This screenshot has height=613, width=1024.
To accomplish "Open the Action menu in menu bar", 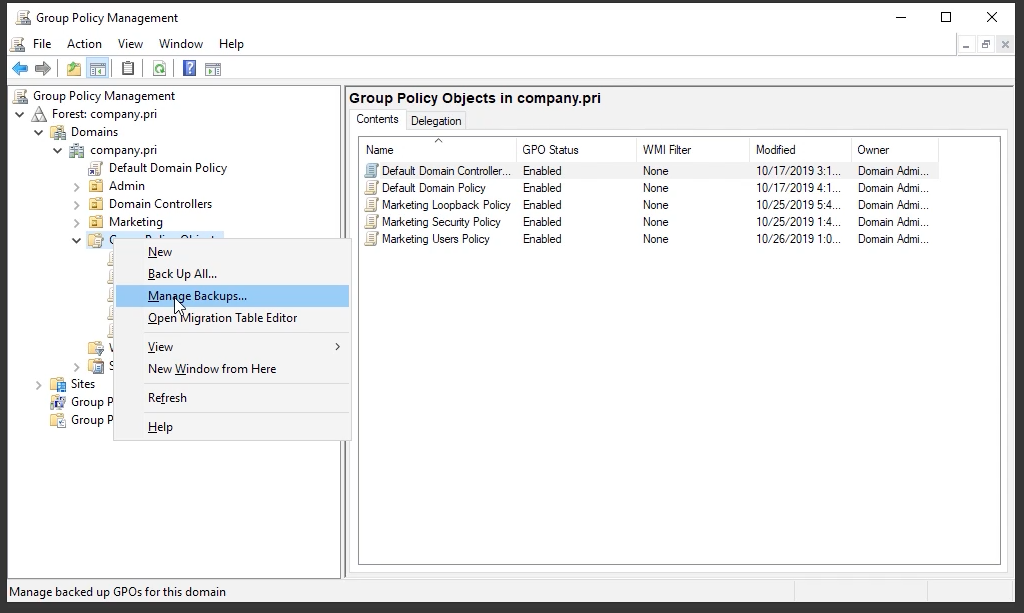I will pyautogui.click(x=84, y=44).
